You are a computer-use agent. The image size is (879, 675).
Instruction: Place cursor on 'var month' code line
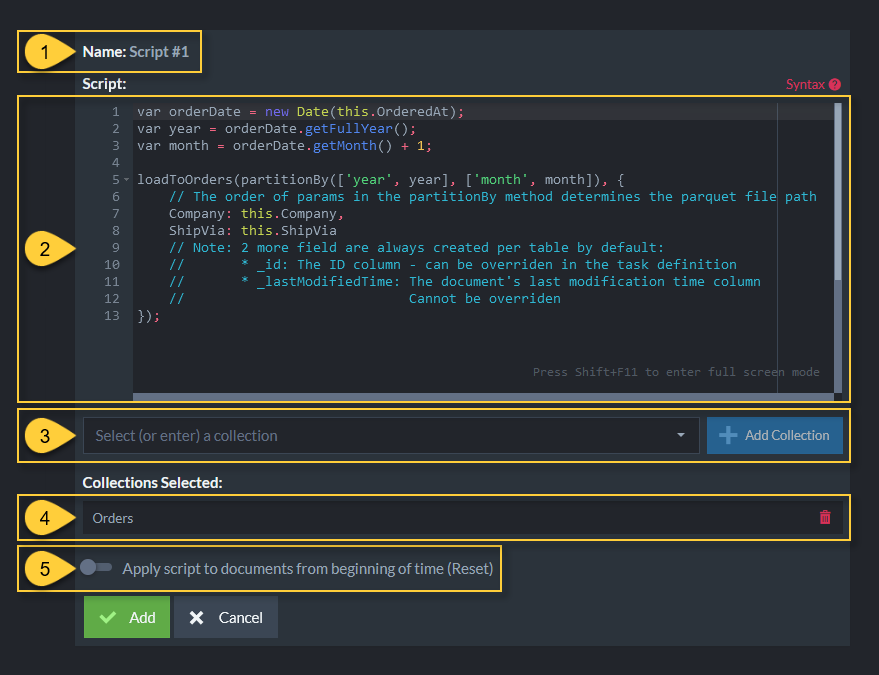(284, 146)
